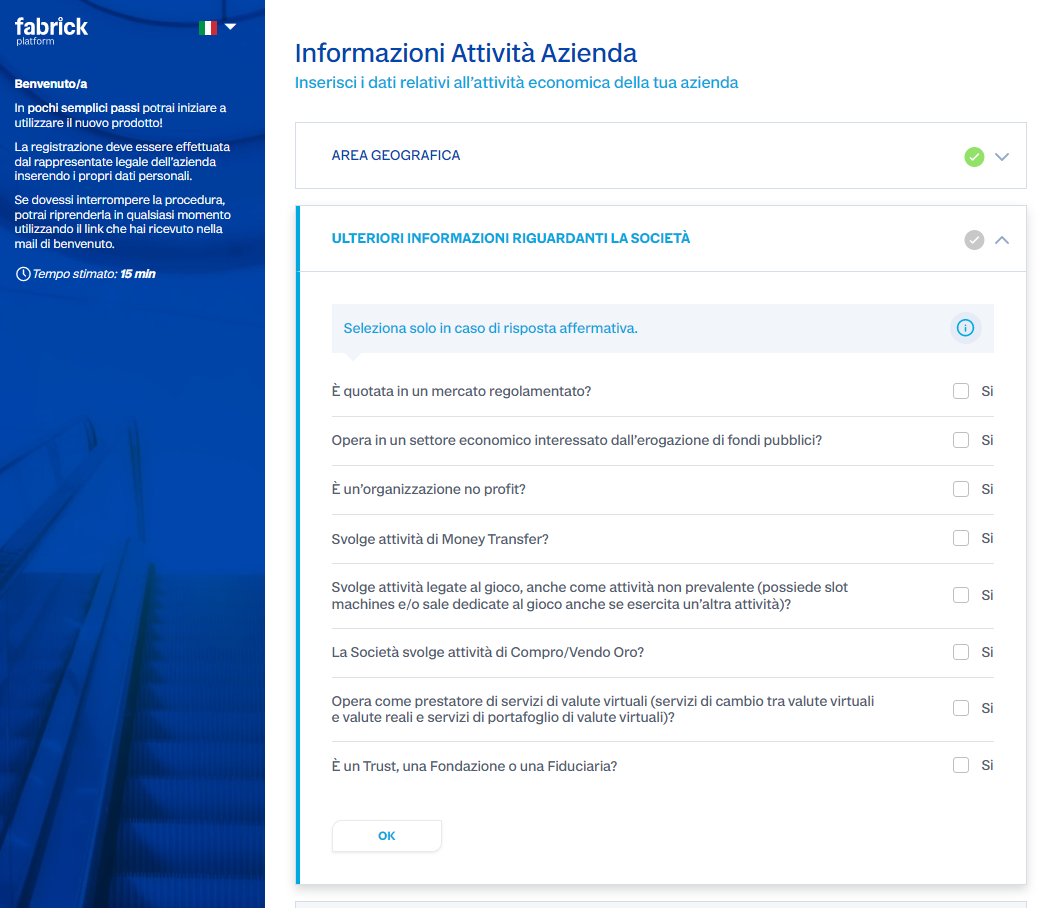Click the green check icon for Area Geografica

point(974,156)
